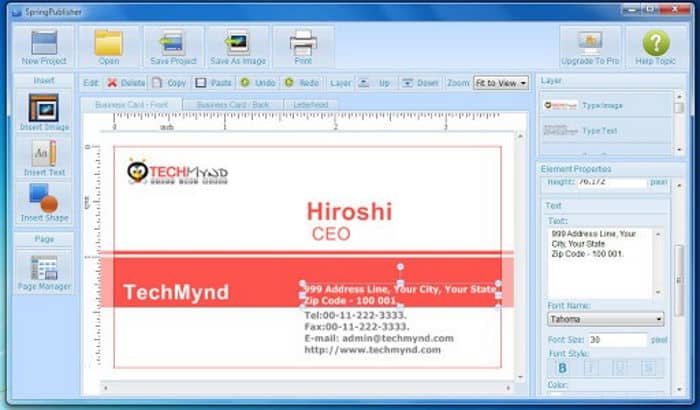
Task: Select the Type:Image layer
Action: click(x=605, y=105)
